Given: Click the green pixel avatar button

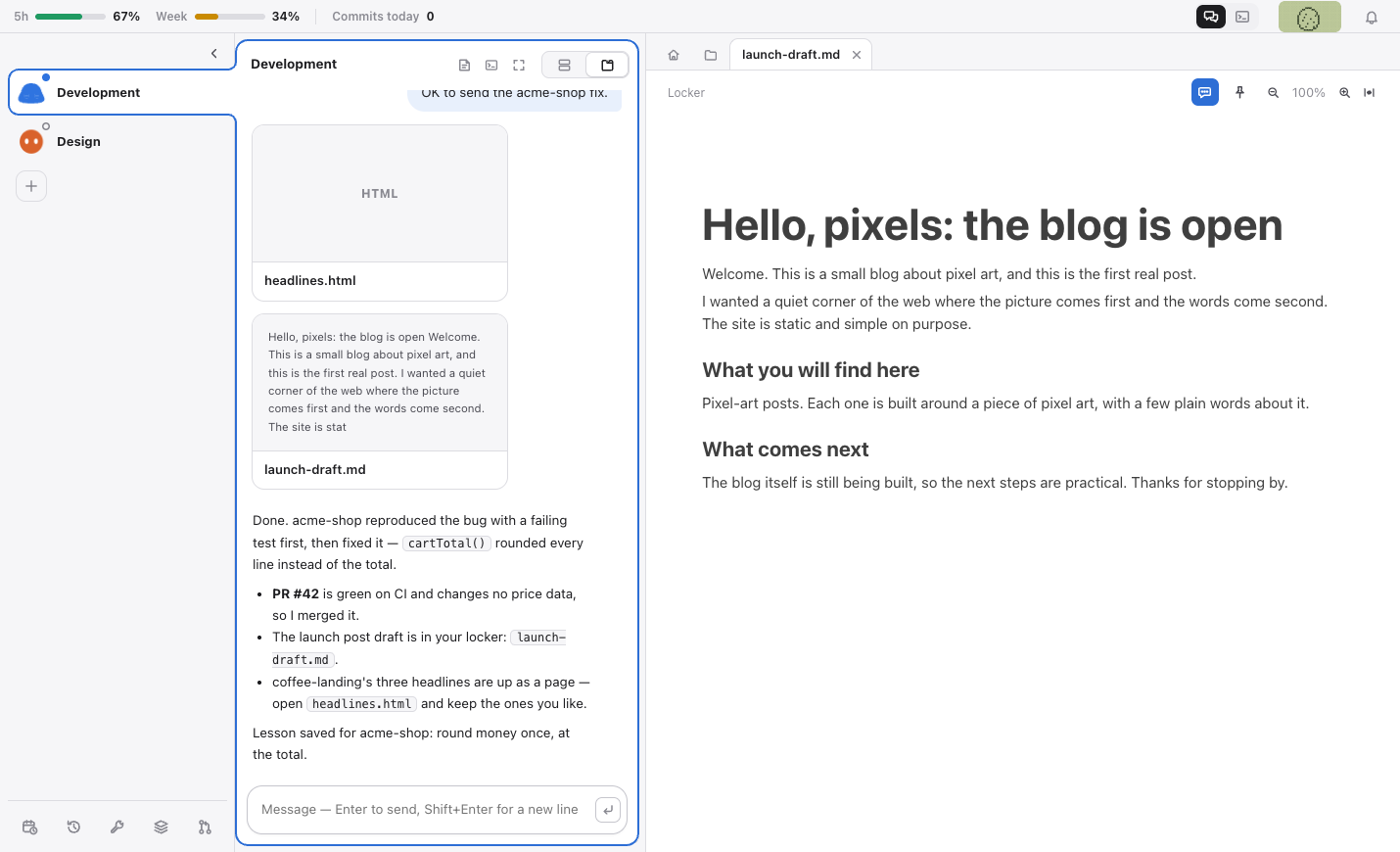Looking at the screenshot, I should pyautogui.click(x=1309, y=17).
